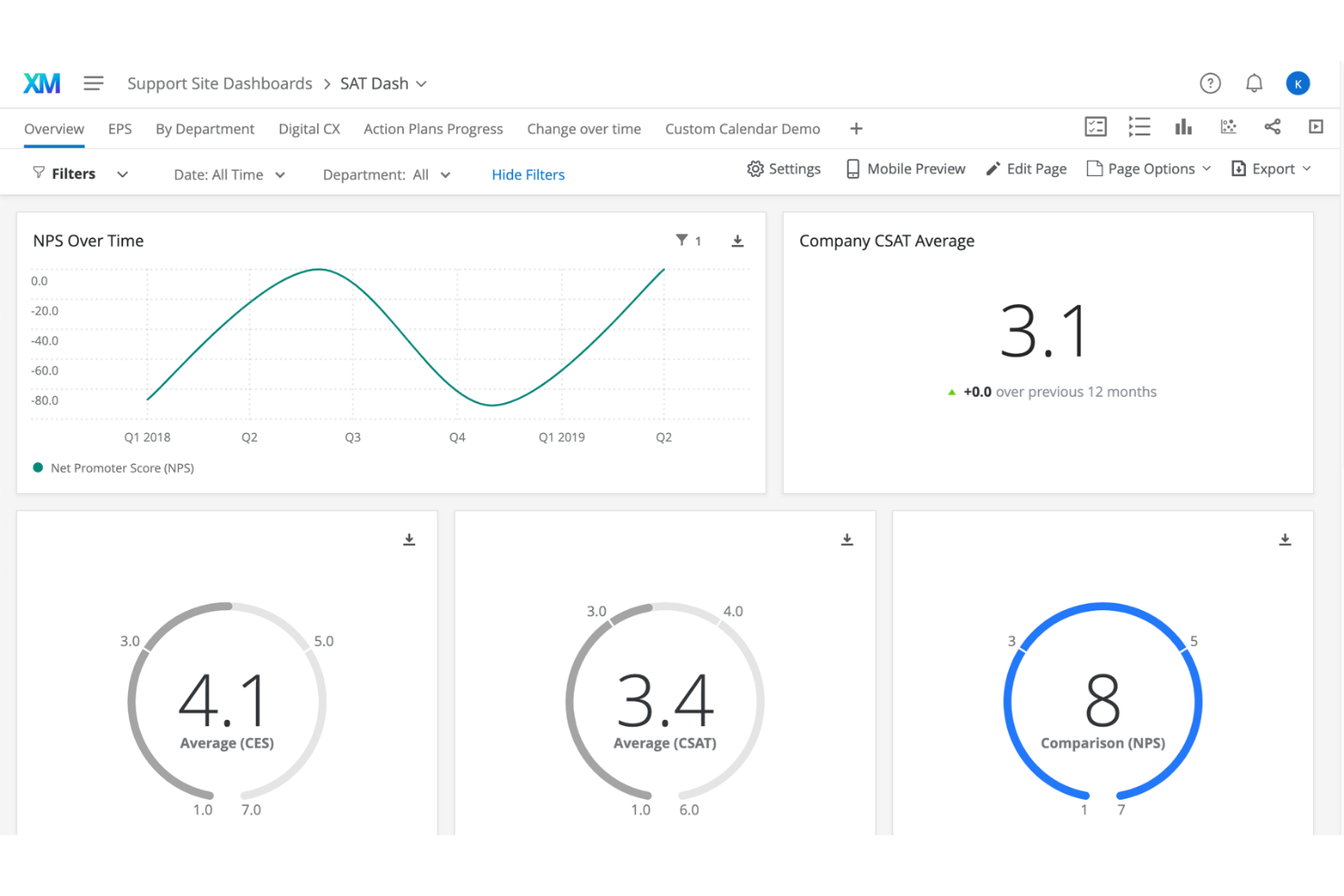The image size is (1344, 896).
Task: Click the Company CSAT Average value 3.1
Action: [1043, 331]
